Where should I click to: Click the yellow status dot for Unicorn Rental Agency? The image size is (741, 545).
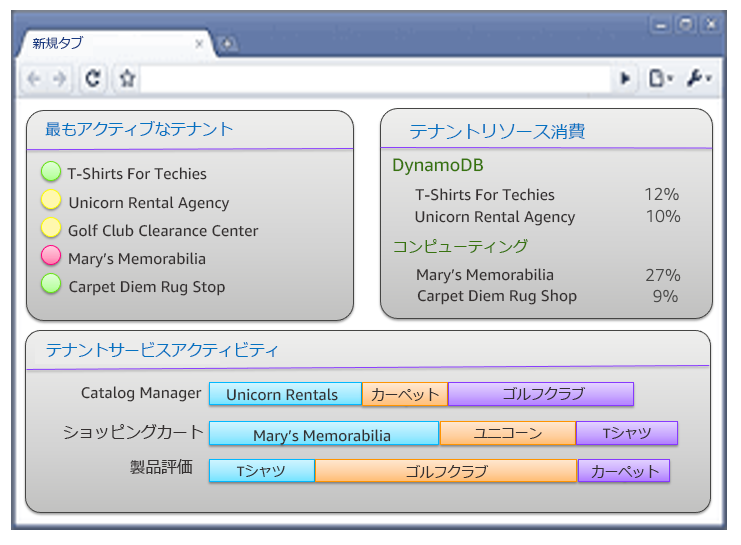coord(51,201)
